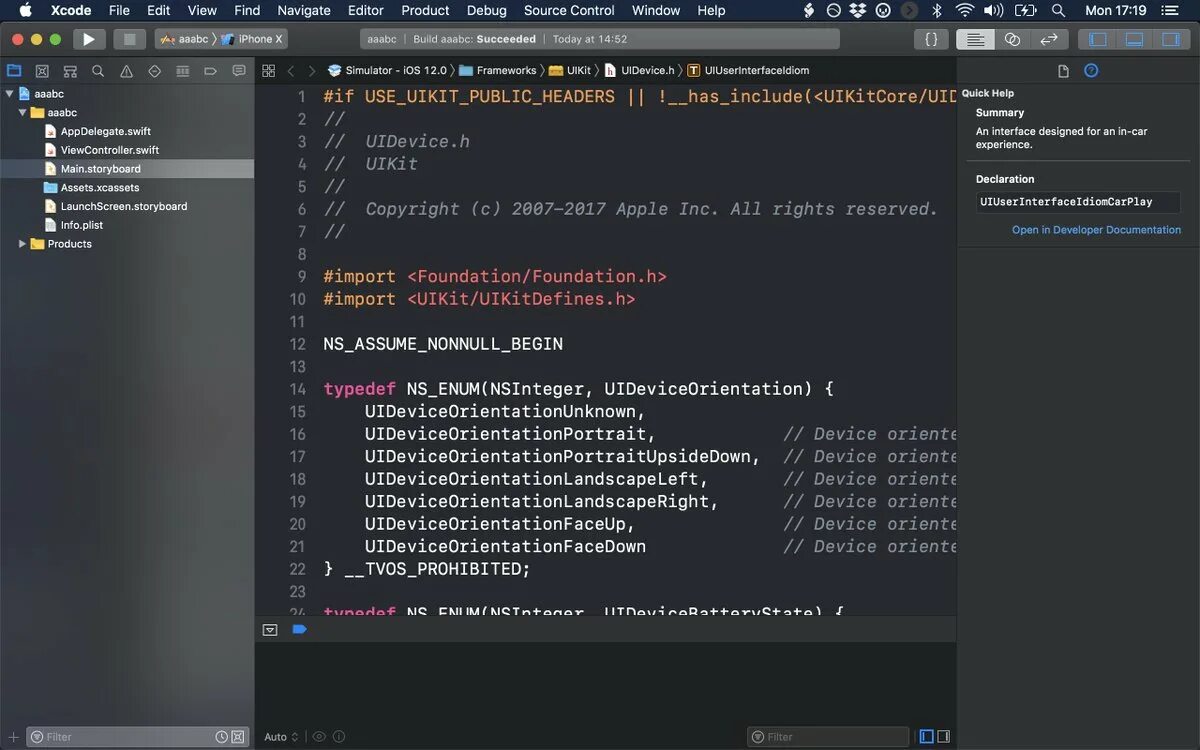
Task: Open the Debug navigator
Action: tap(182, 71)
